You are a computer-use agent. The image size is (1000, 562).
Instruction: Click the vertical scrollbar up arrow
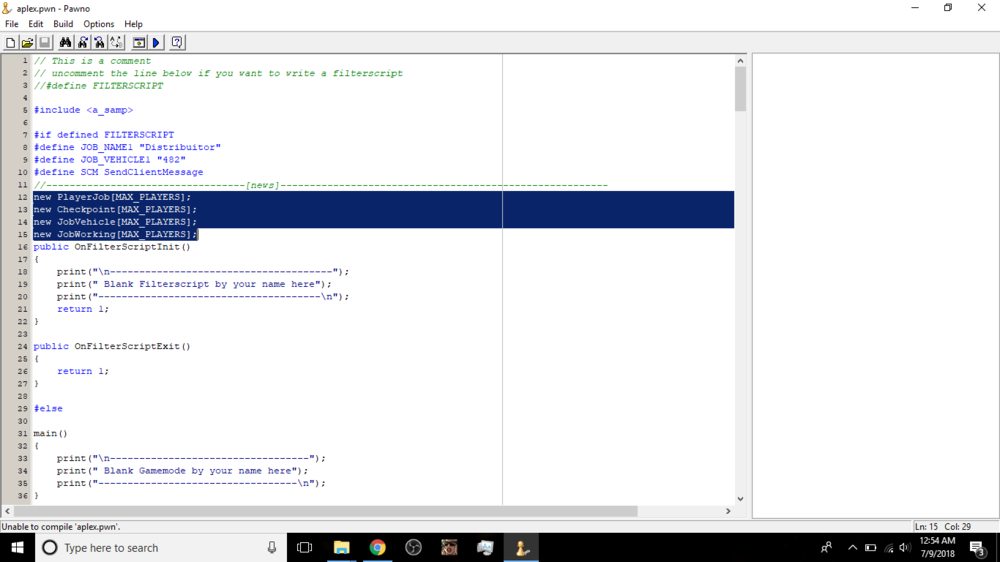click(x=740, y=61)
